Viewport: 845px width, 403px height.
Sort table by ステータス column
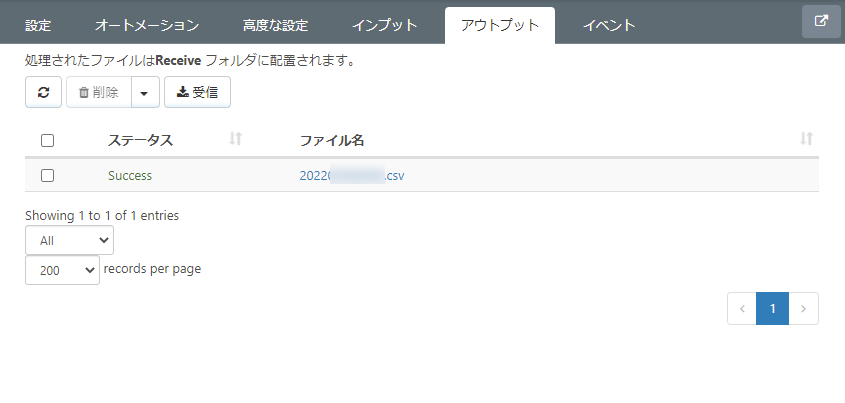pos(236,139)
